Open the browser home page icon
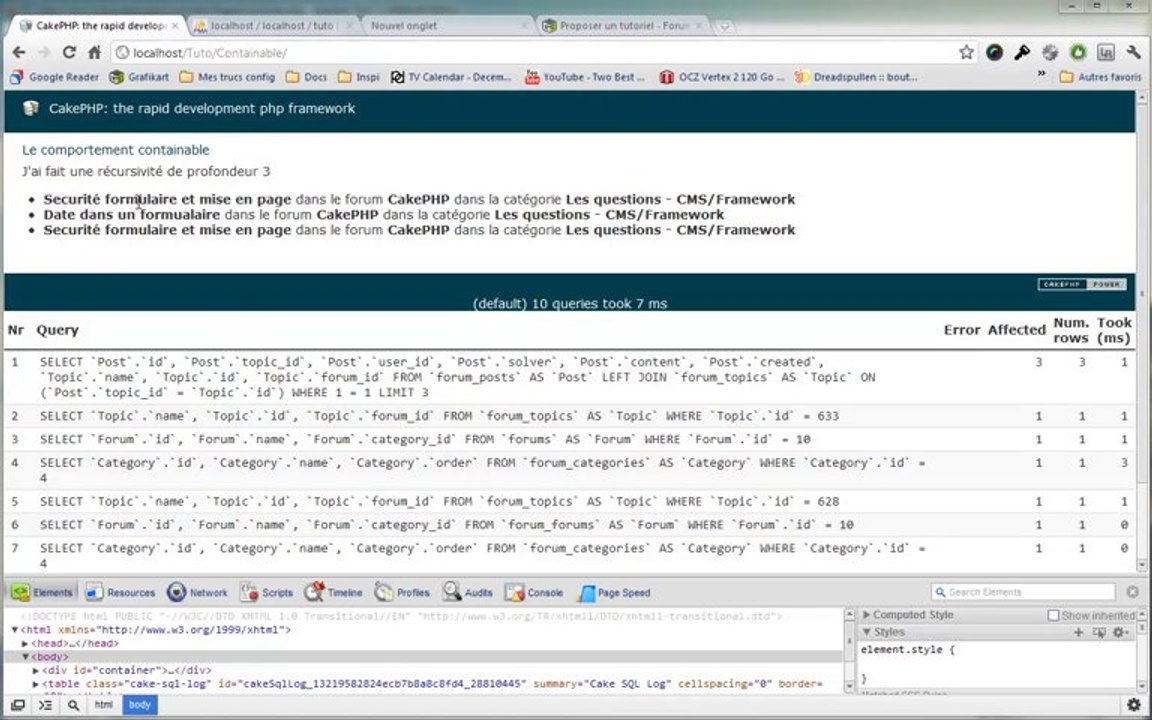The image size is (1152, 720). click(94, 52)
